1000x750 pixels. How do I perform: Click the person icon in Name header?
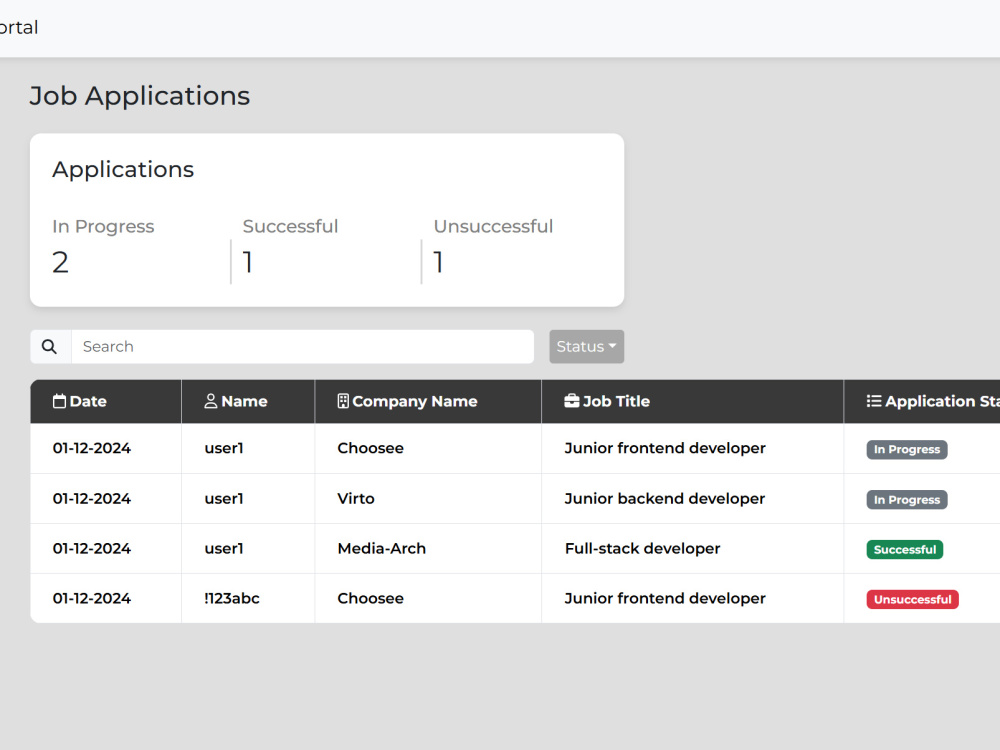tap(210, 401)
